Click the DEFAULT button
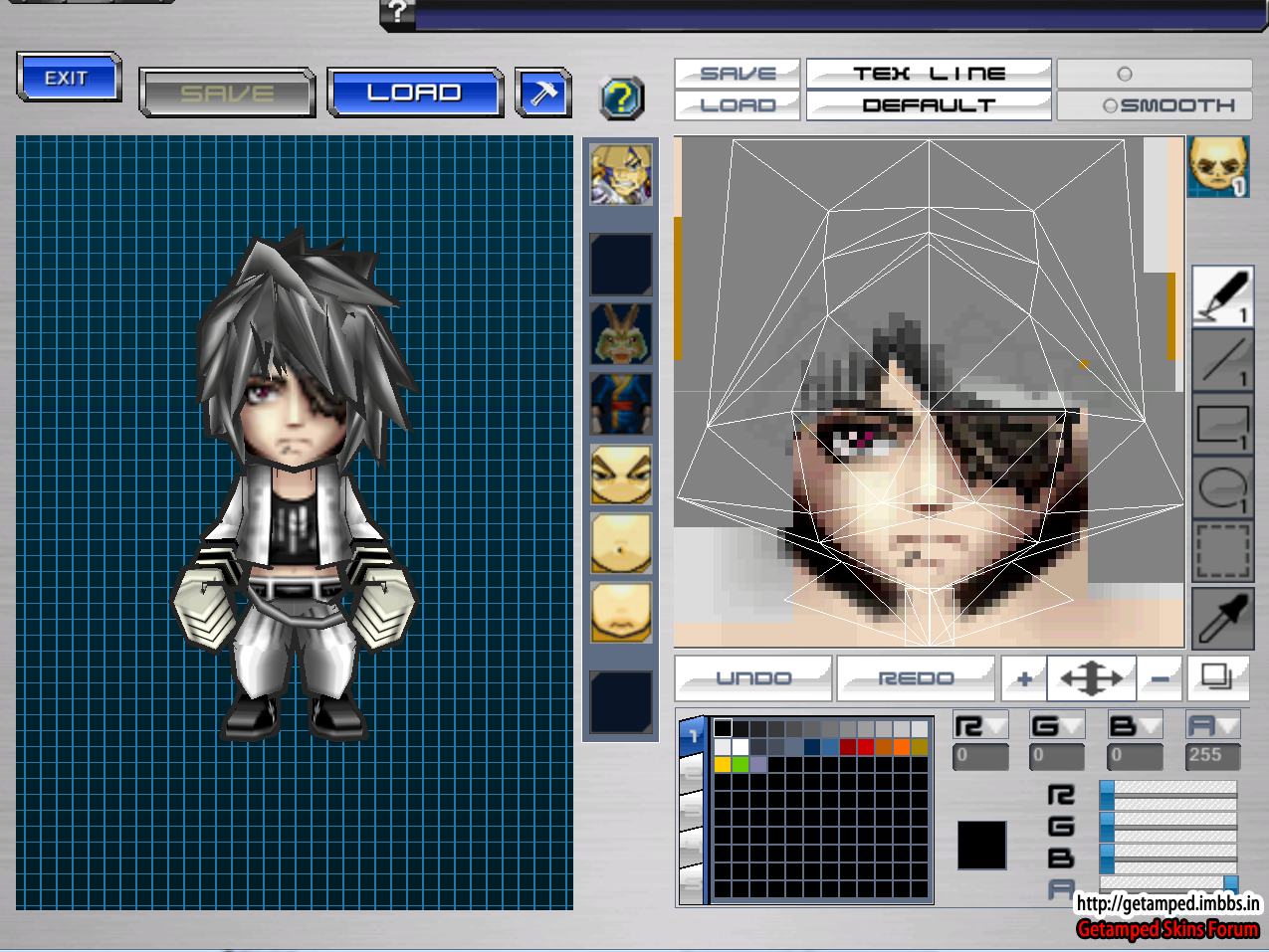This screenshot has height=952, width=1269. pyautogui.click(x=929, y=105)
